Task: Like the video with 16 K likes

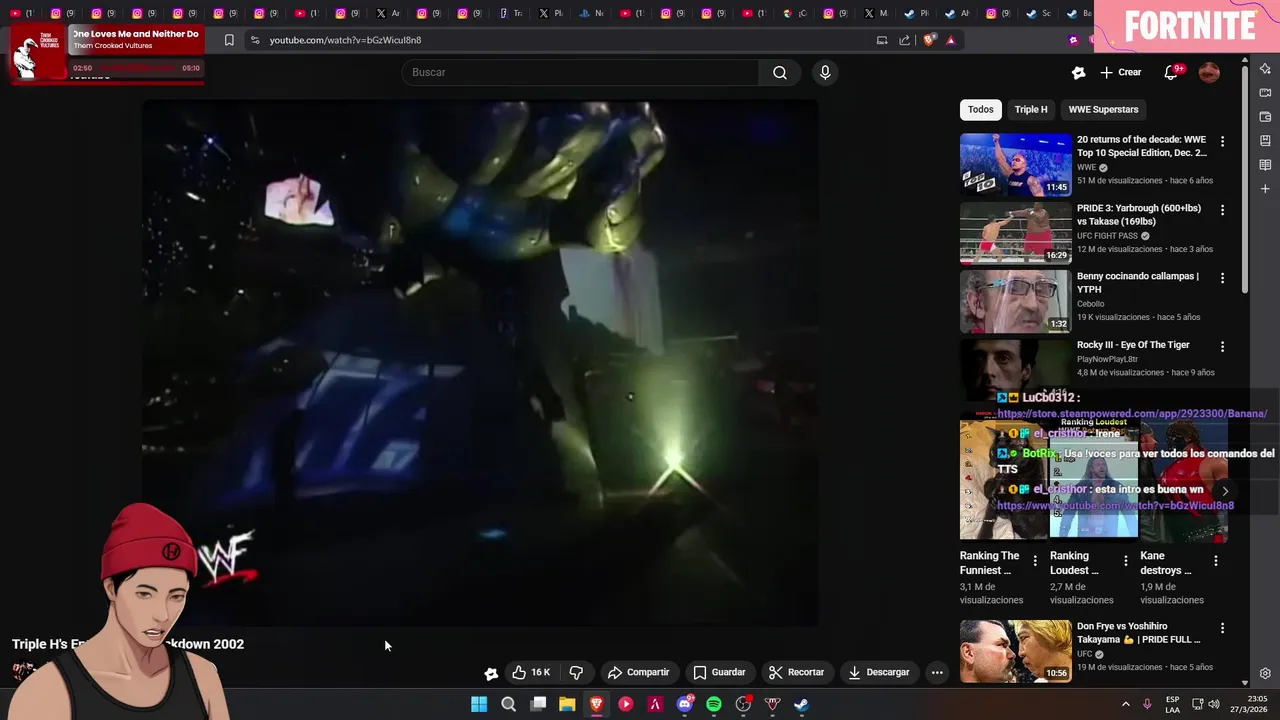Action: pyautogui.click(x=531, y=672)
